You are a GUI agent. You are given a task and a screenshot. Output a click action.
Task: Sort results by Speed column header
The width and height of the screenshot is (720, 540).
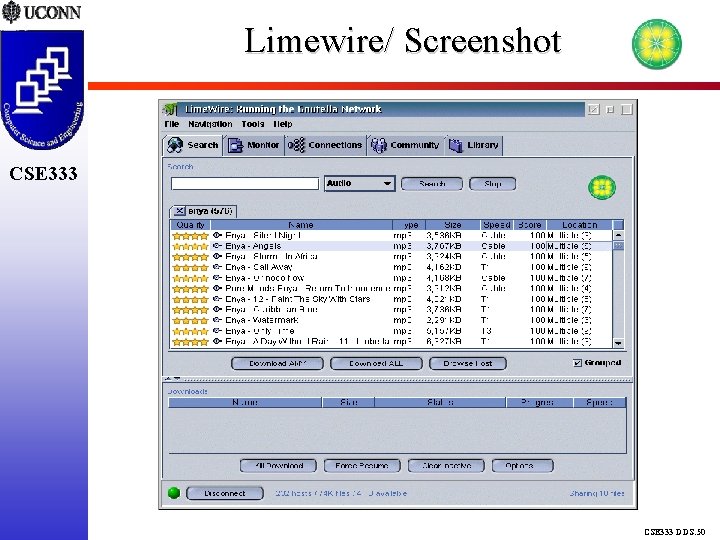tap(497, 225)
